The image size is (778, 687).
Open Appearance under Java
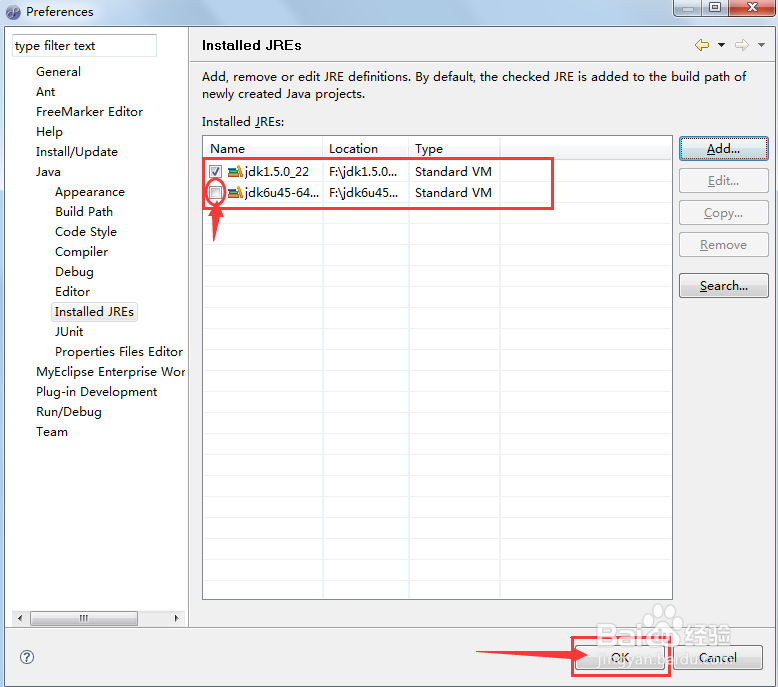click(x=90, y=191)
